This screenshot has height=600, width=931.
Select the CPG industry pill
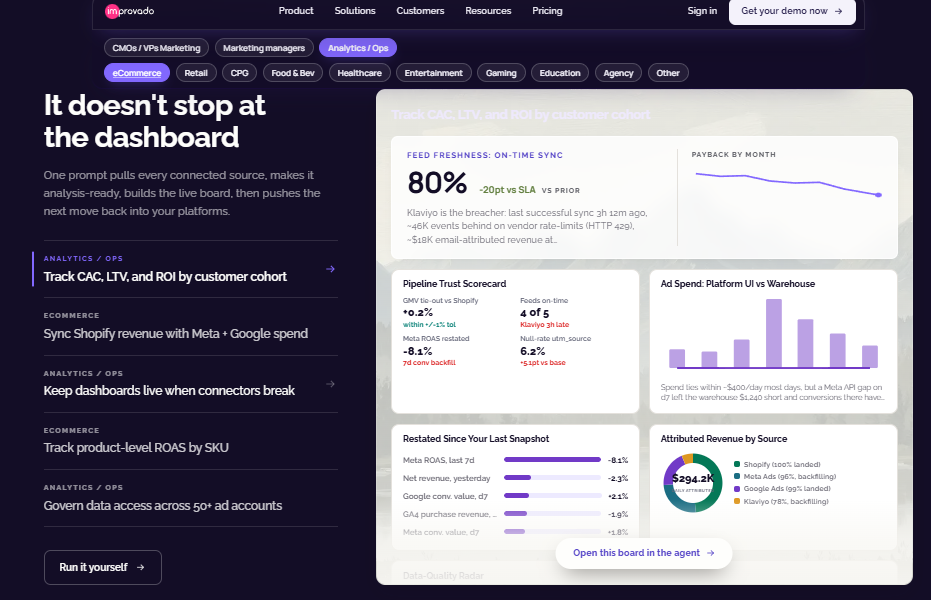239,73
